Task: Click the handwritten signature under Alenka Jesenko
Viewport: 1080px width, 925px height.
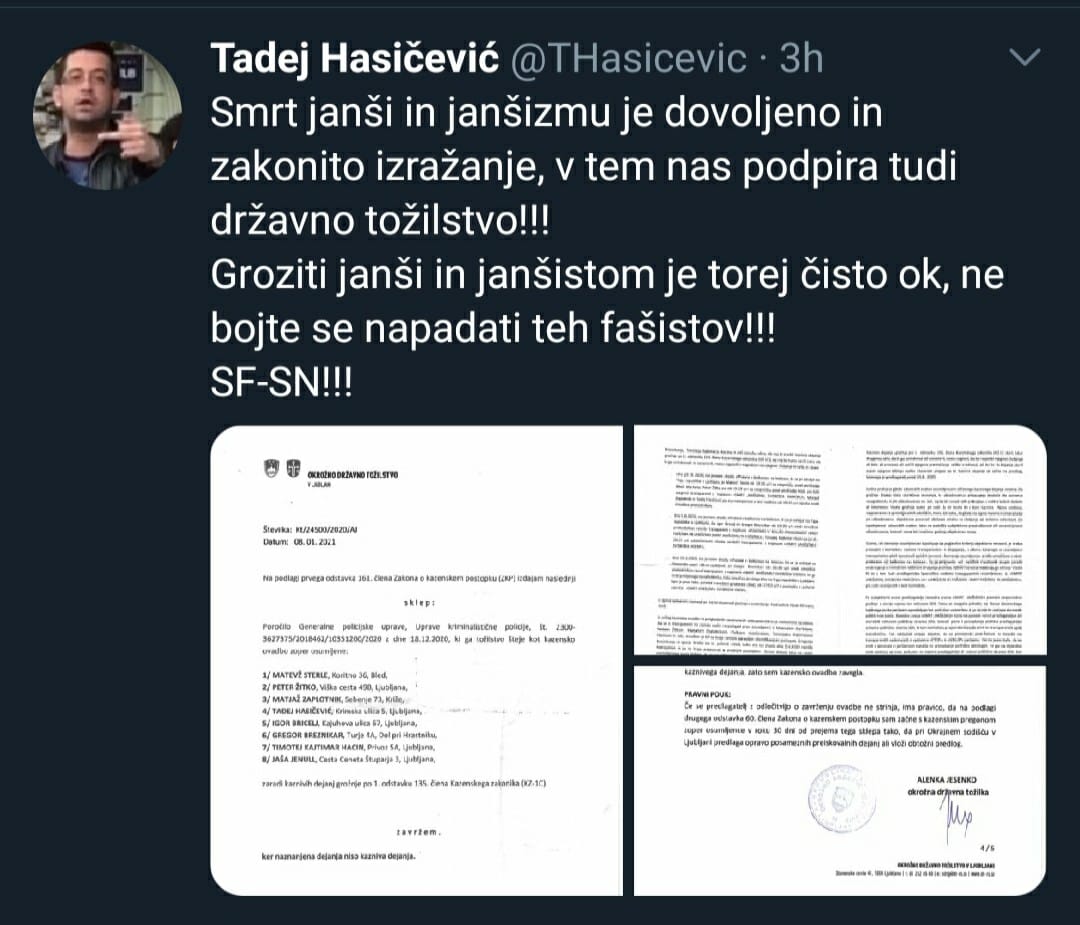Action: (959, 818)
